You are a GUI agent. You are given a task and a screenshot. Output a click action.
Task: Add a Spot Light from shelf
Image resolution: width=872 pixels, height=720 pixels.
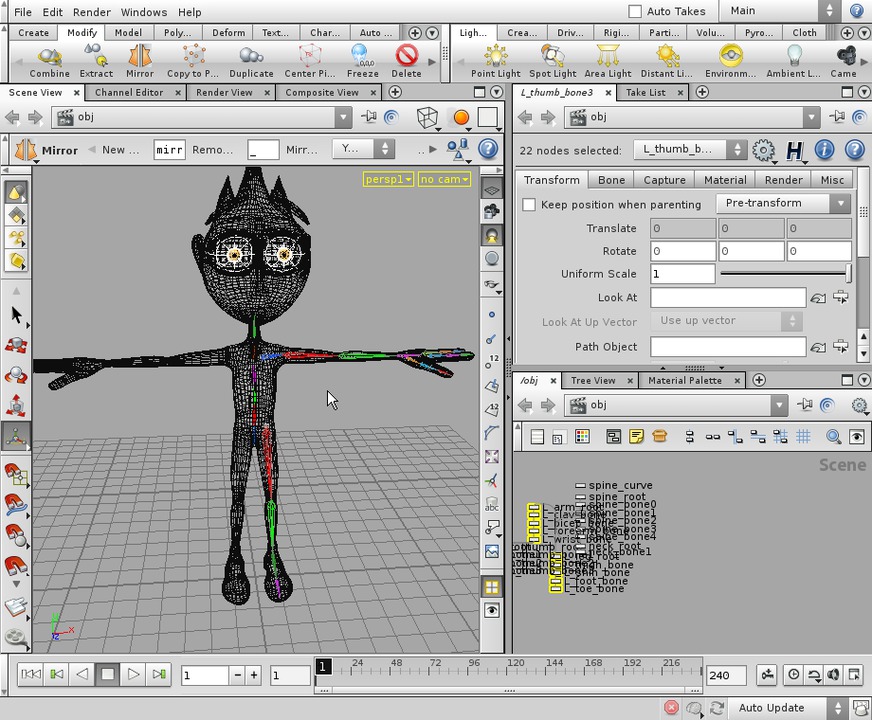(x=552, y=60)
